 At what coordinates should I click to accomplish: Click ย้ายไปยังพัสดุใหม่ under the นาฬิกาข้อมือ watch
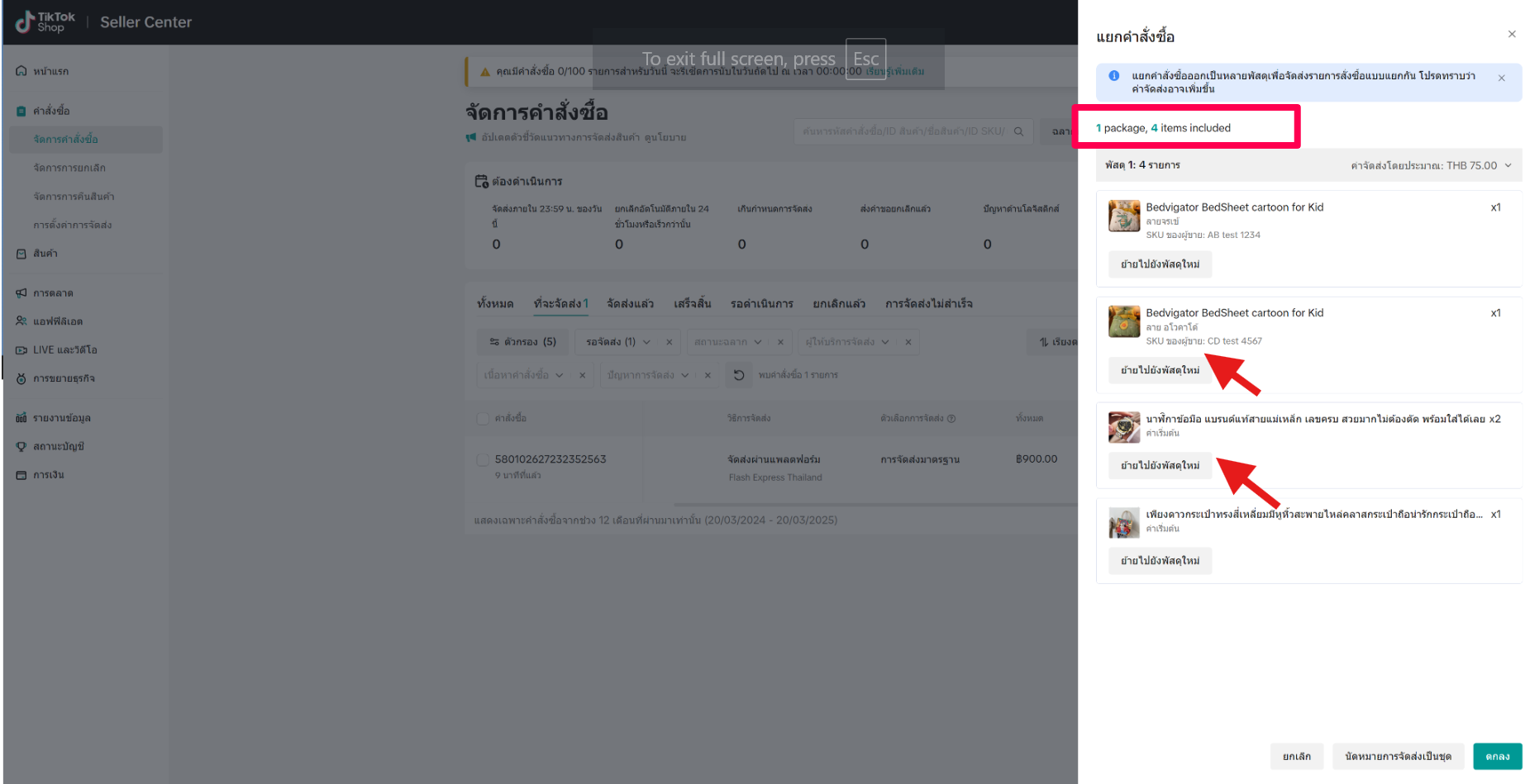click(x=1160, y=465)
